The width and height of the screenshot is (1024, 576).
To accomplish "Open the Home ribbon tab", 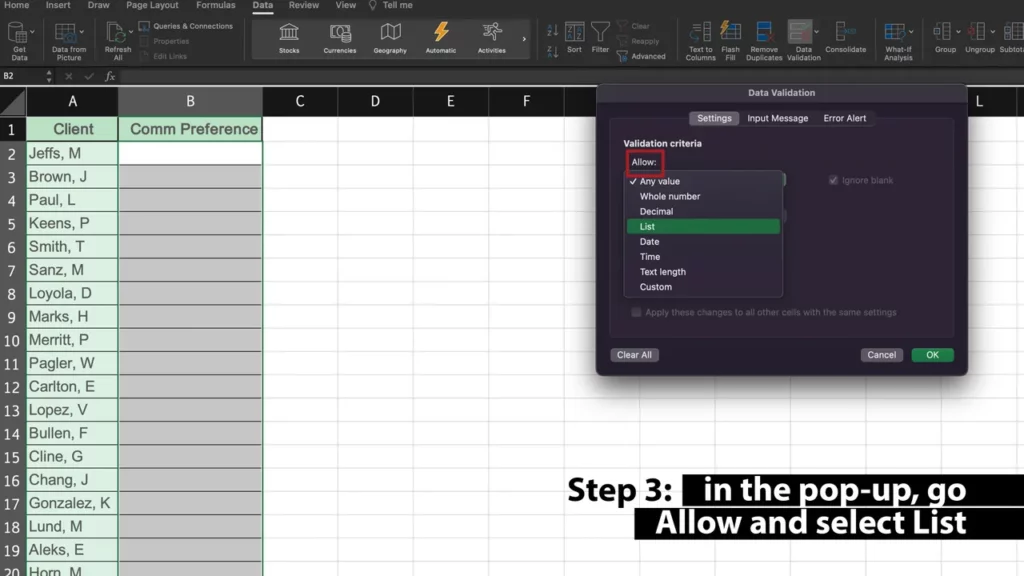I will 16,5.
